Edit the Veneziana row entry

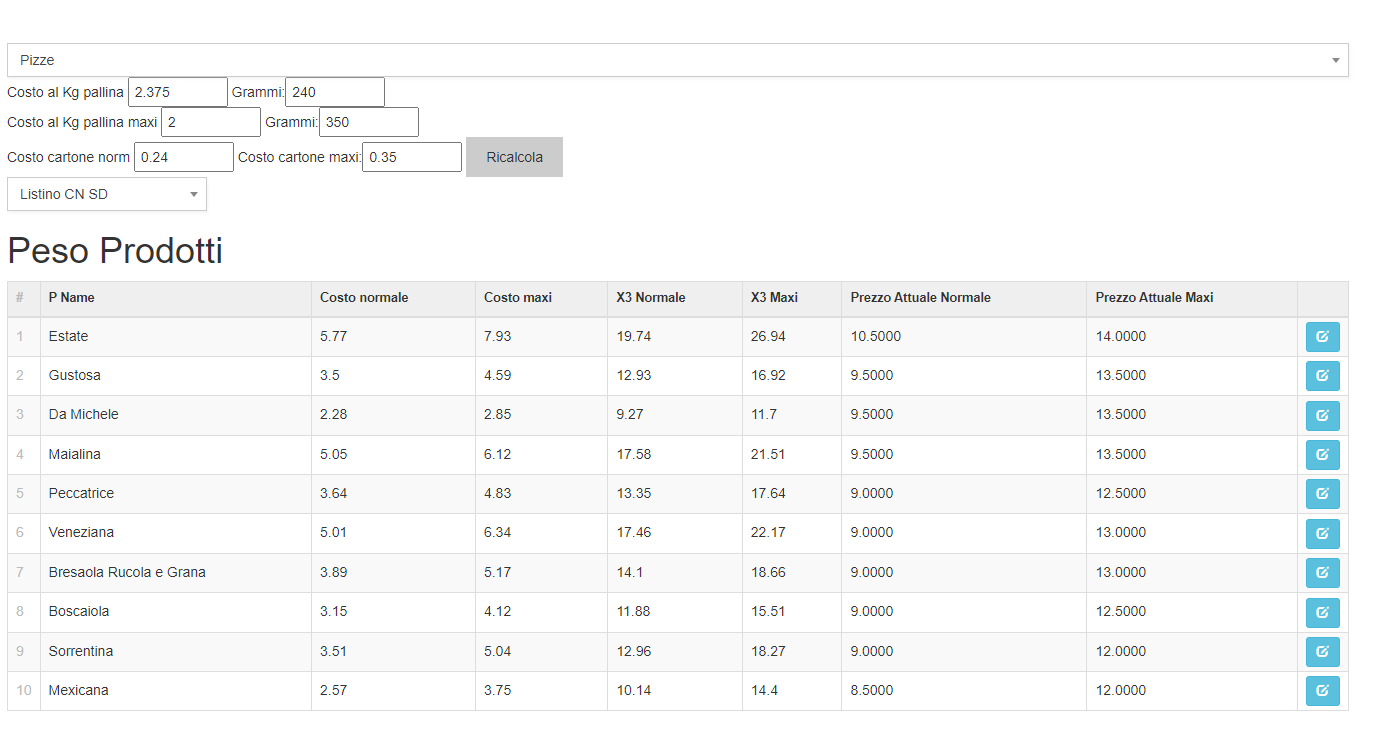pyautogui.click(x=1322, y=533)
